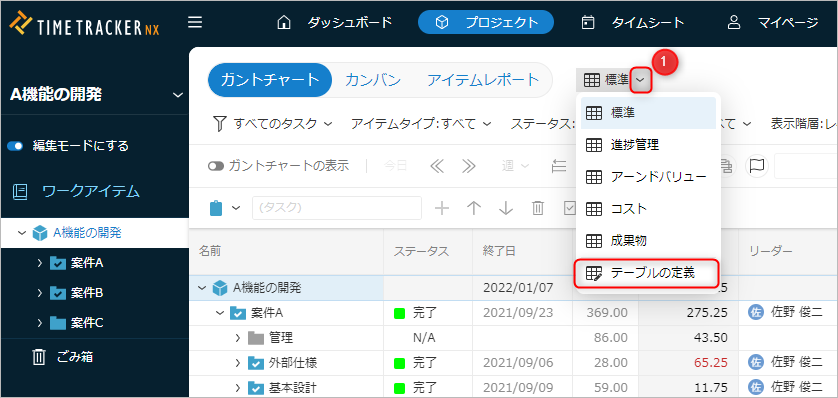Click the 終了日 column header
This screenshot has height=398, width=838.
click(523, 252)
